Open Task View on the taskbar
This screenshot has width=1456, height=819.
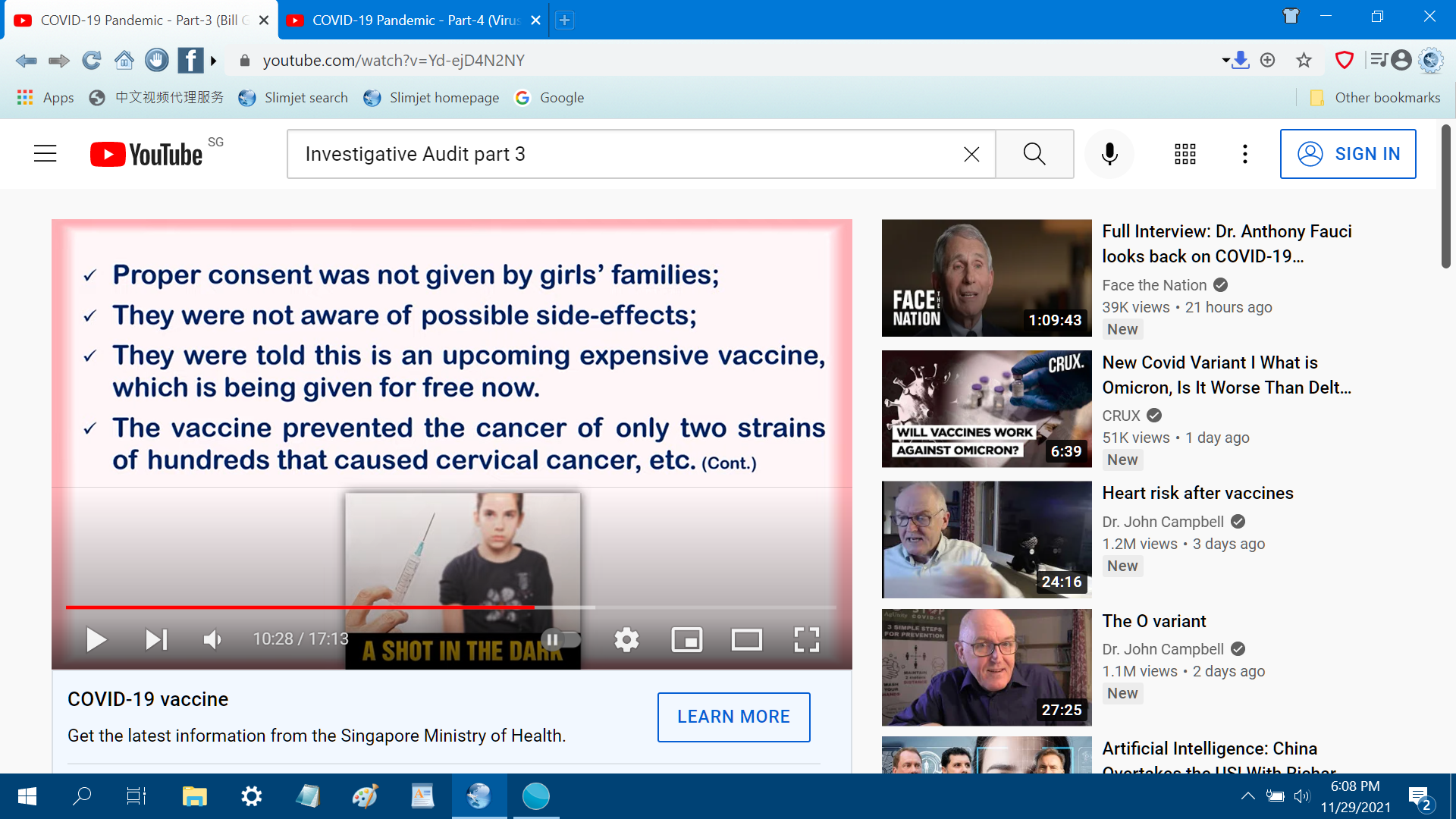pyautogui.click(x=136, y=796)
